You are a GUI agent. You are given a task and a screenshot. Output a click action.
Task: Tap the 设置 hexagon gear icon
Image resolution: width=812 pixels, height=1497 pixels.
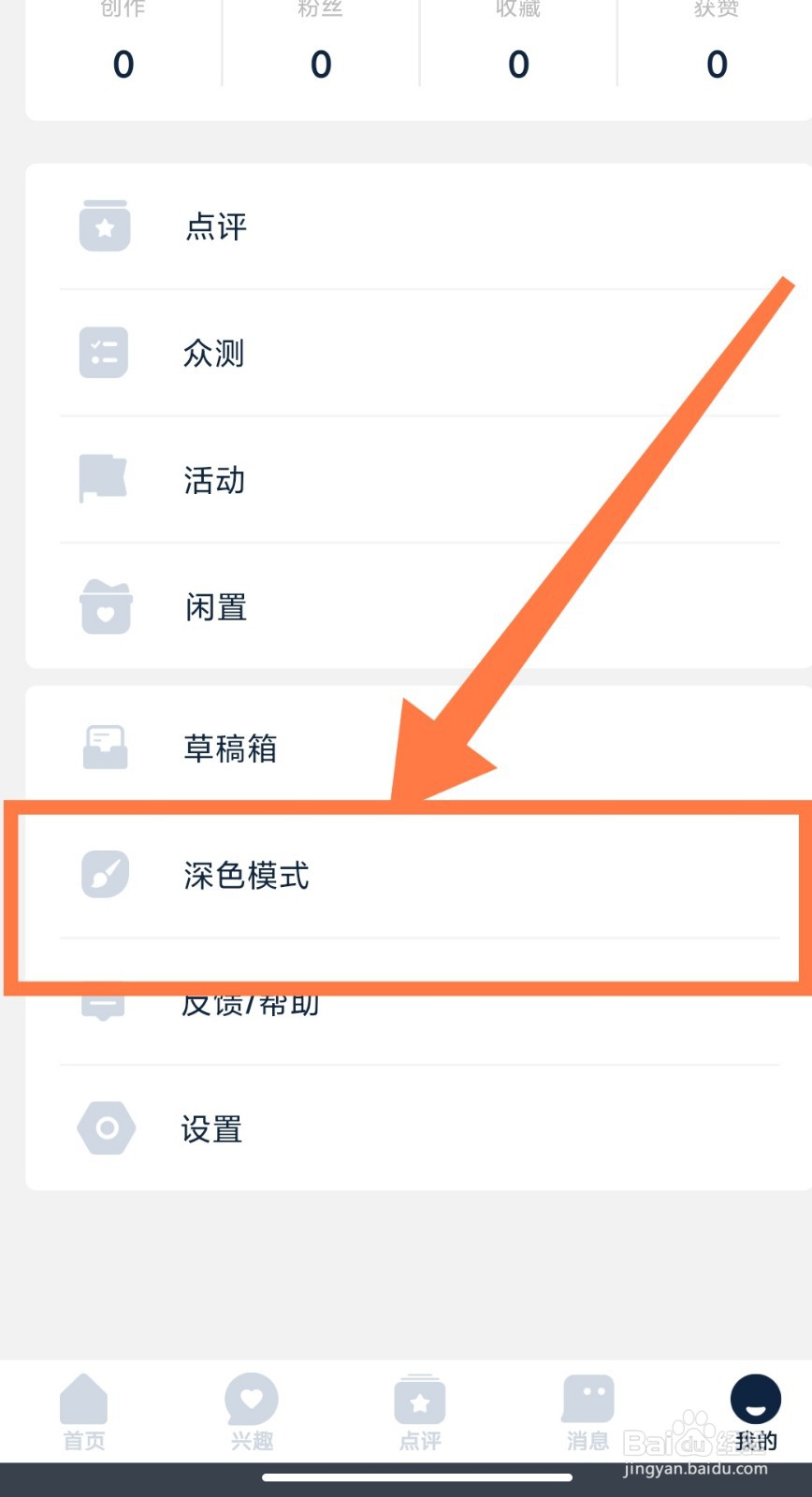pos(106,1128)
